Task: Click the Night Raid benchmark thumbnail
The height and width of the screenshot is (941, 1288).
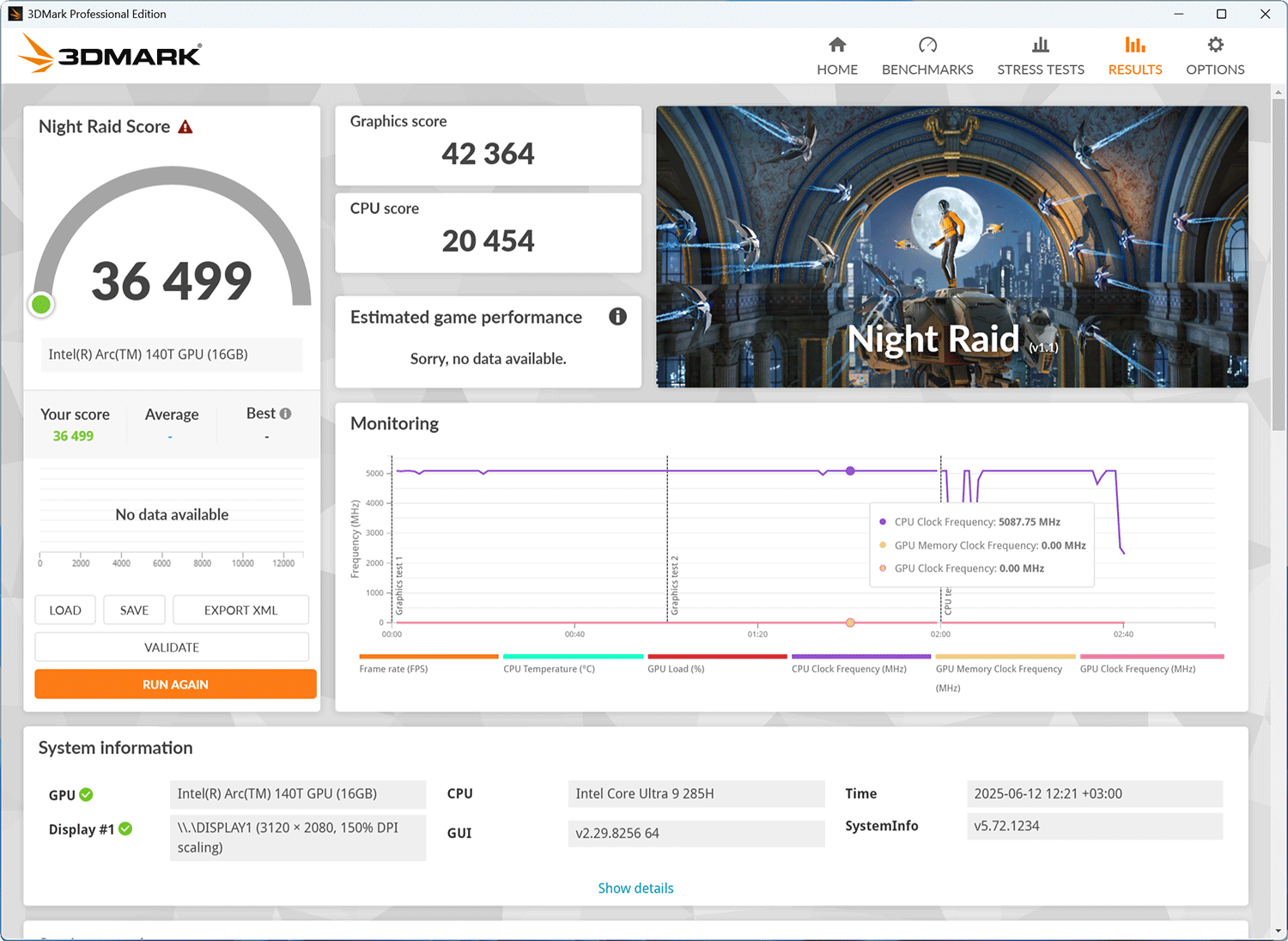Action: click(x=952, y=246)
